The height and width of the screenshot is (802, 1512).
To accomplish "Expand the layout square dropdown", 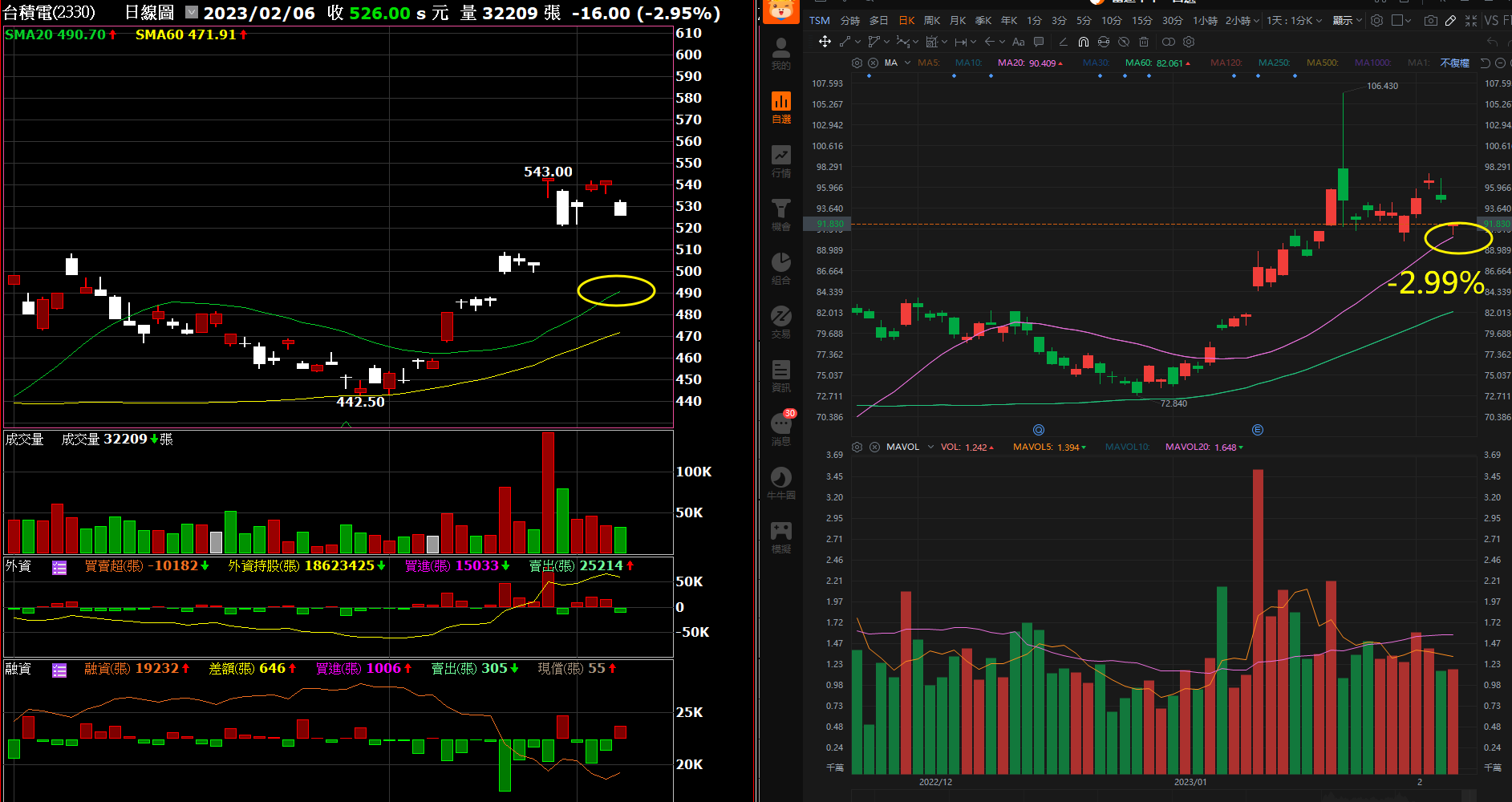I will 1407,20.
